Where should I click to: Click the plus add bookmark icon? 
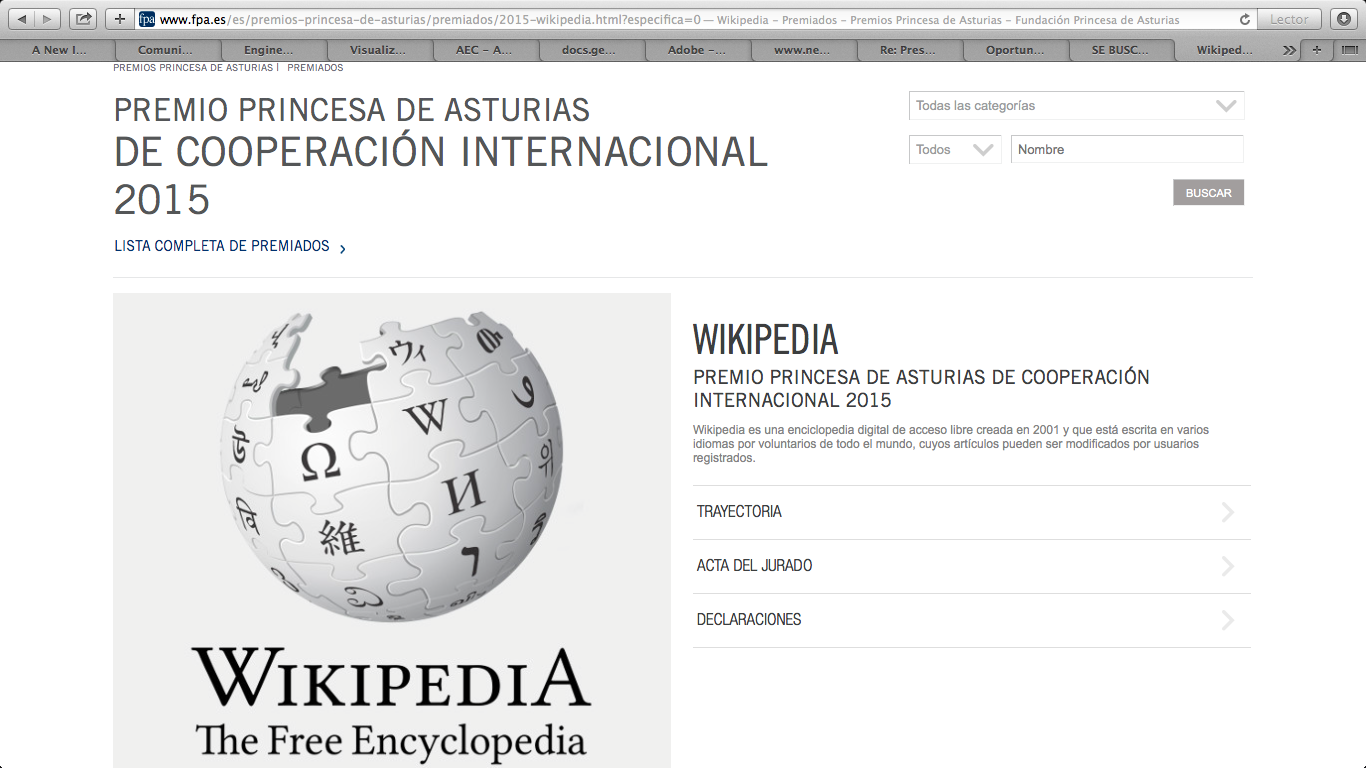pos(120,19)
